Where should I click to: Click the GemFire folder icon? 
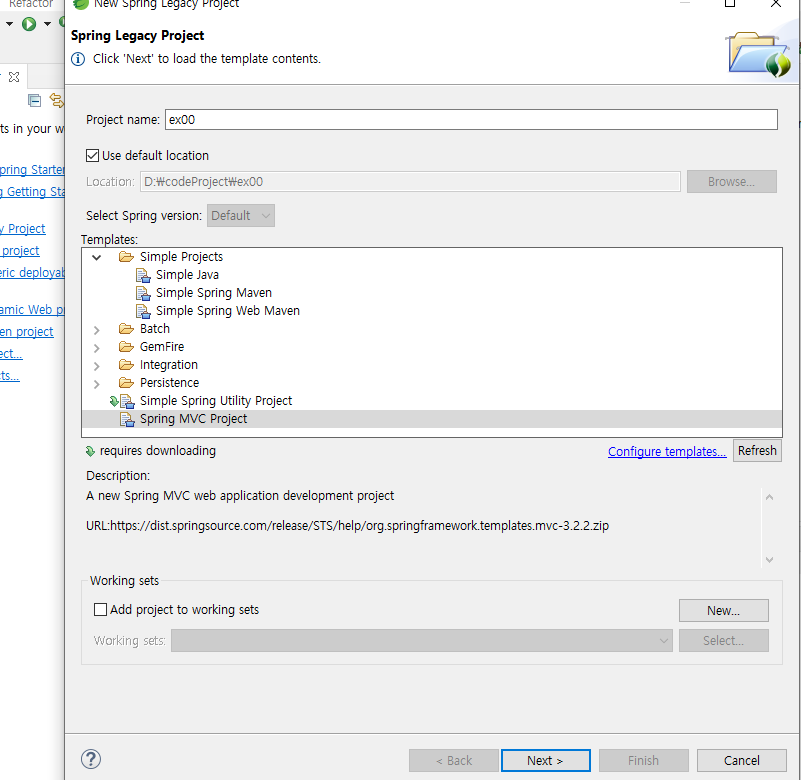pos(126,347)
